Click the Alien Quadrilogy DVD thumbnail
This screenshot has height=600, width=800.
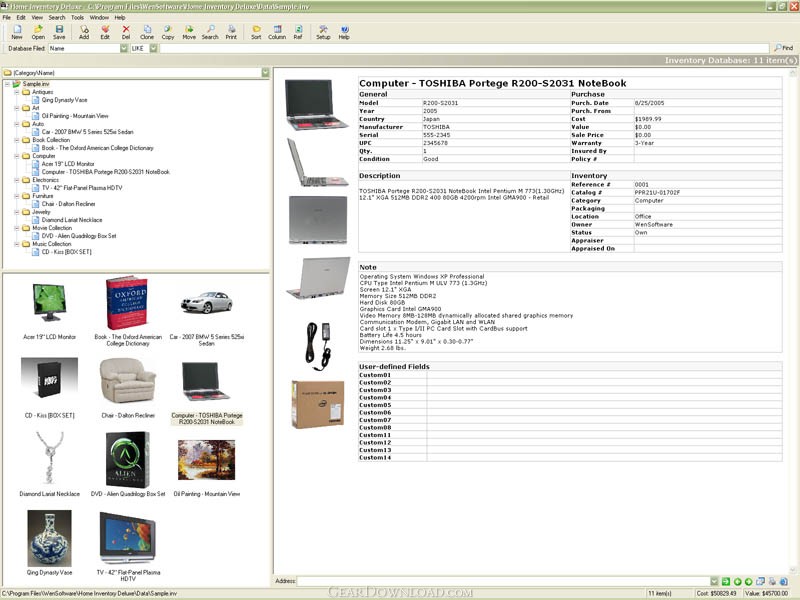click(x=128, y=460)
